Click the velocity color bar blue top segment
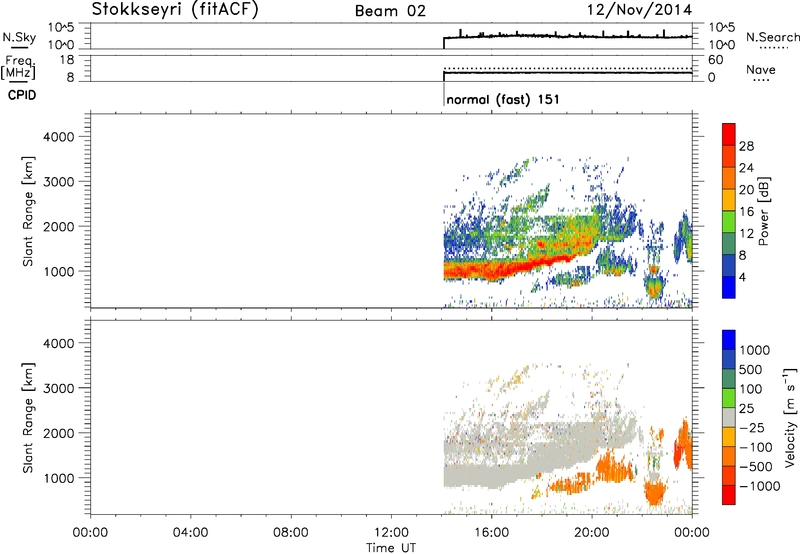This screenshot has height=554, width=800. click(x=729, y=340)
